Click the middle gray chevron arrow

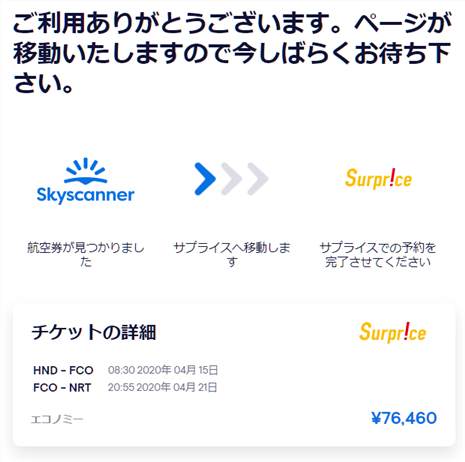231,179
